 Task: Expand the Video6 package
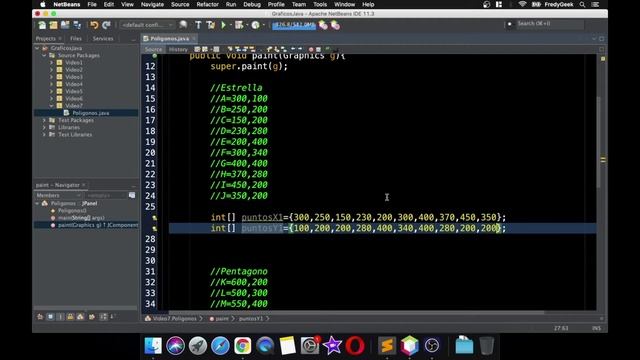click(51, 98)
